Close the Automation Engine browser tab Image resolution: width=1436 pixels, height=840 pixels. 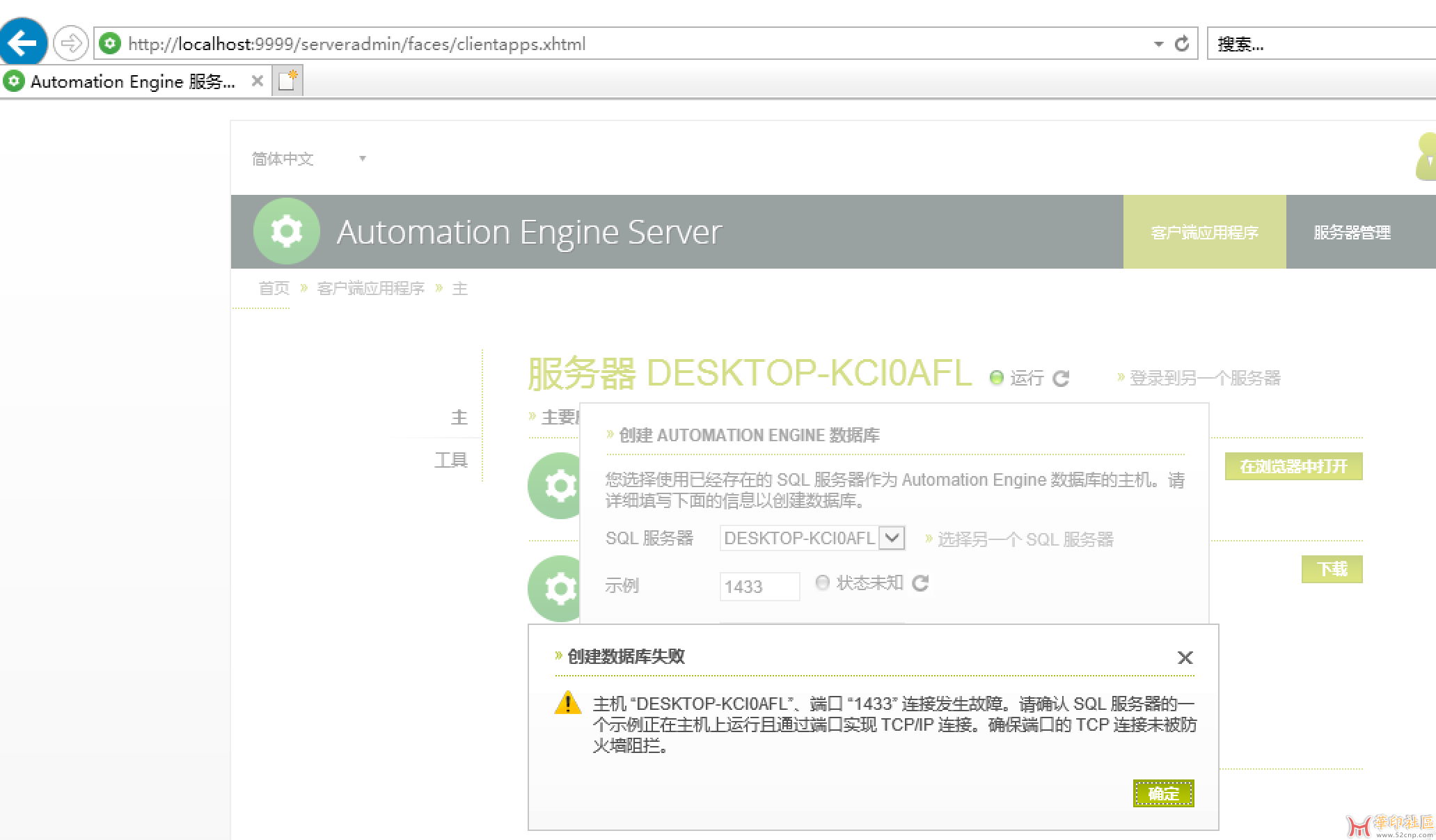coord(257,81)
